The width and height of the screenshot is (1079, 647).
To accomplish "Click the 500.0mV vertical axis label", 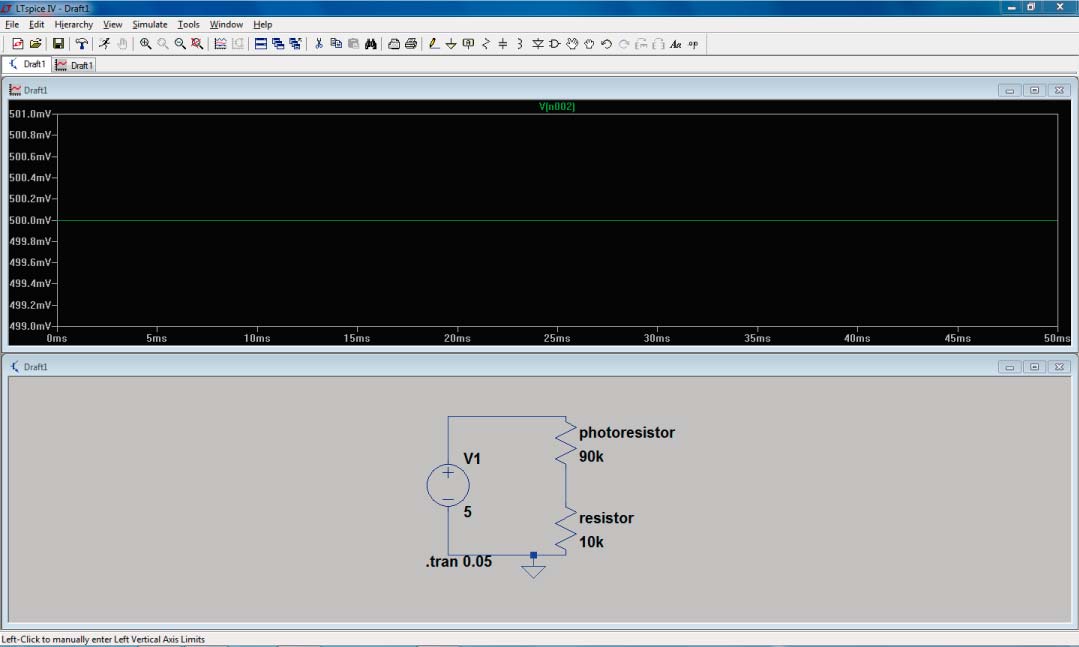I will (x=30, y=220).
